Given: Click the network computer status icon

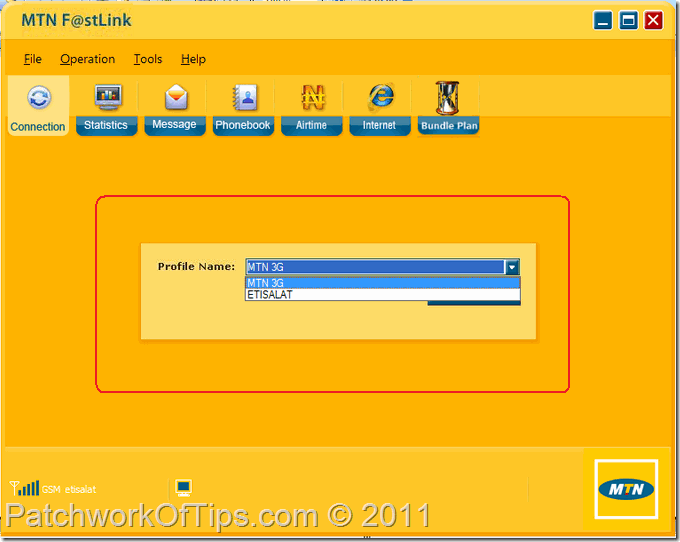Looking at the screenshot, I should click(x=183, y=488).
